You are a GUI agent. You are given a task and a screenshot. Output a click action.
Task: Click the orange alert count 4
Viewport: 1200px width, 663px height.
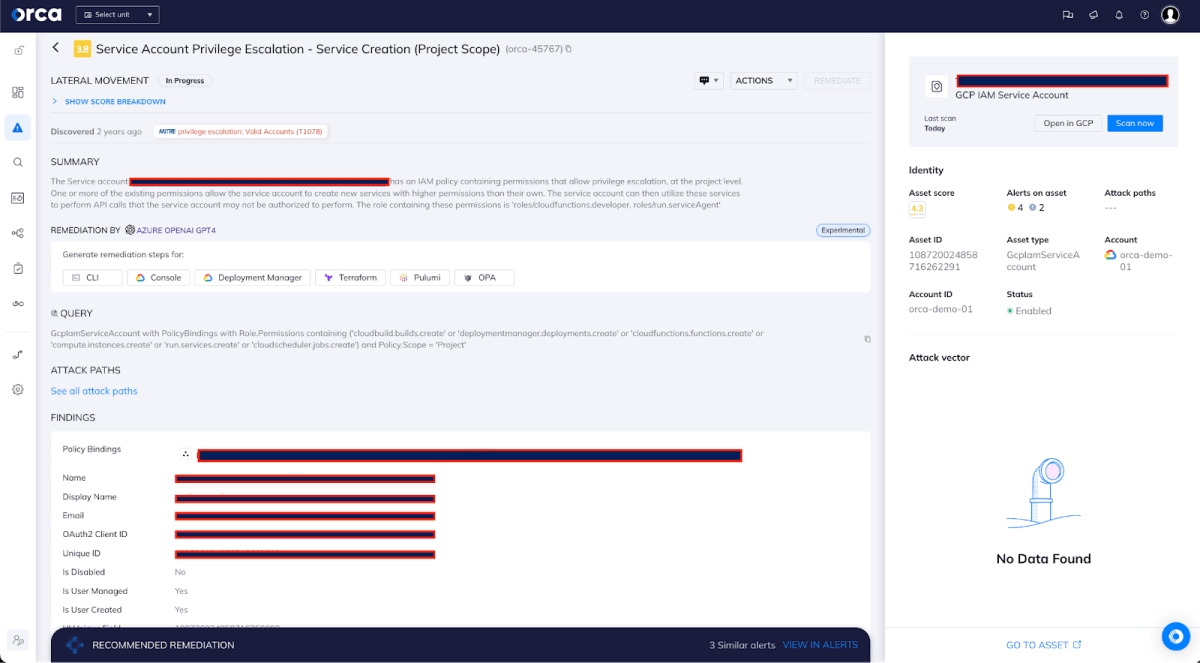tap(1015, 208)
